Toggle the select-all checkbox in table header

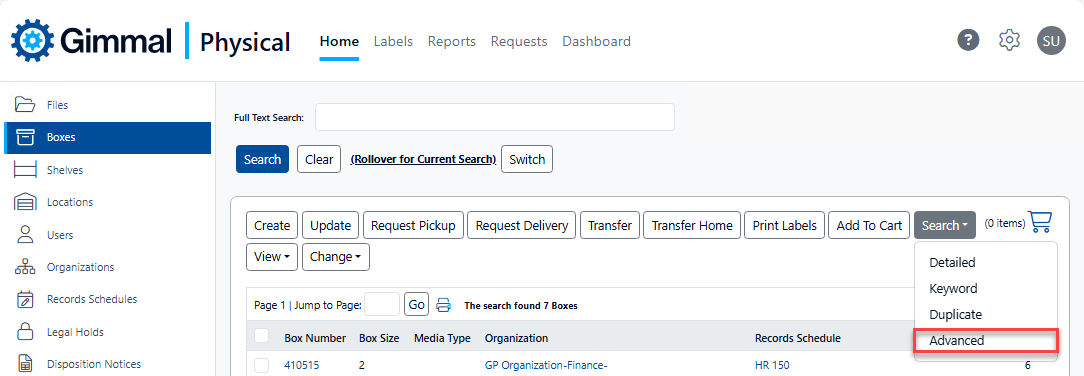click(x=261, y=336)
